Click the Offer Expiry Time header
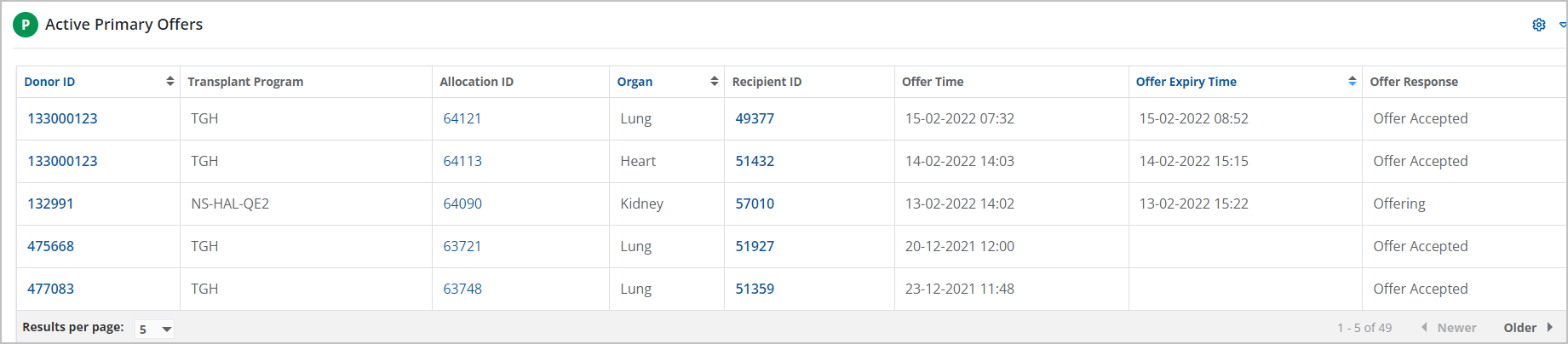 1186,82
